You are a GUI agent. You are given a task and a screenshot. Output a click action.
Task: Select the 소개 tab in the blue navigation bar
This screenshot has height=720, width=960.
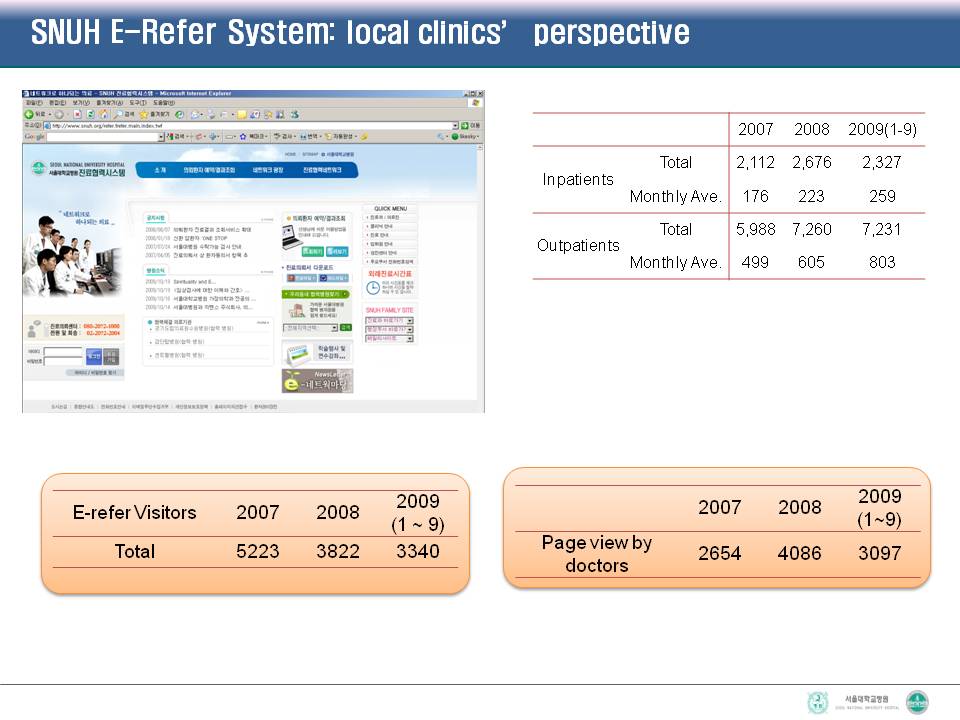[160, 170]
